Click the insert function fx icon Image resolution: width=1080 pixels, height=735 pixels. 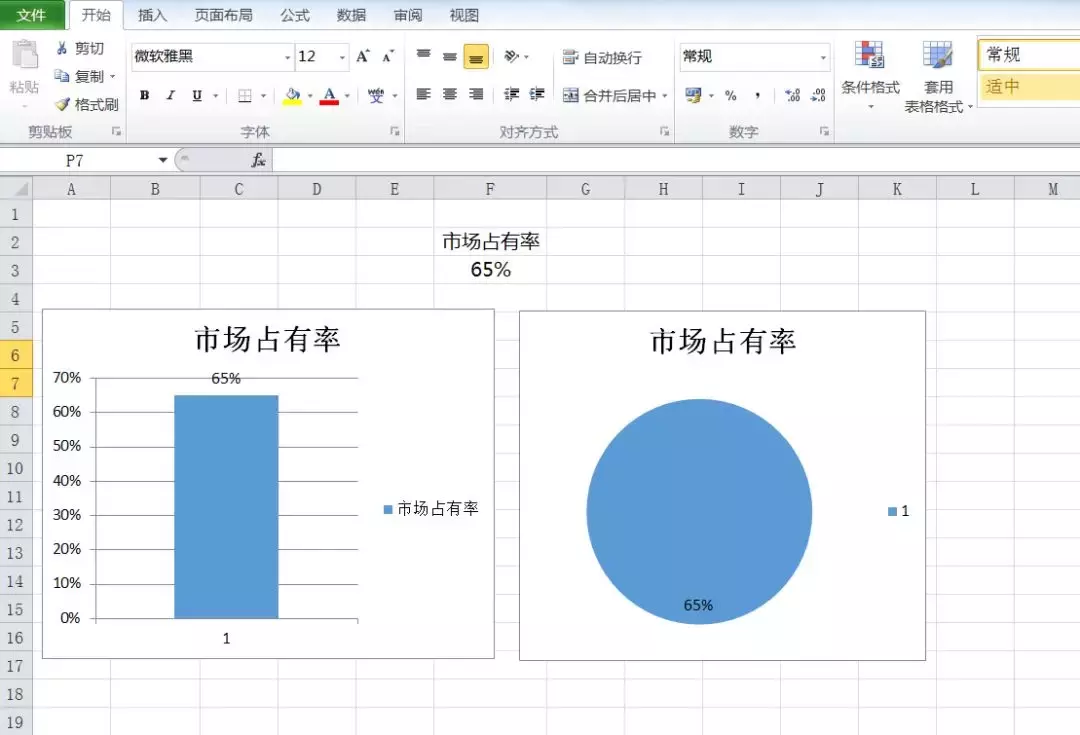click(258, 161)
